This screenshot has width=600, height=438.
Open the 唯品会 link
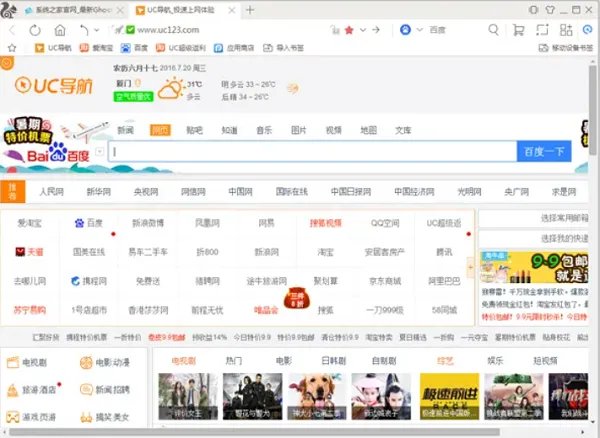[266, 310]
